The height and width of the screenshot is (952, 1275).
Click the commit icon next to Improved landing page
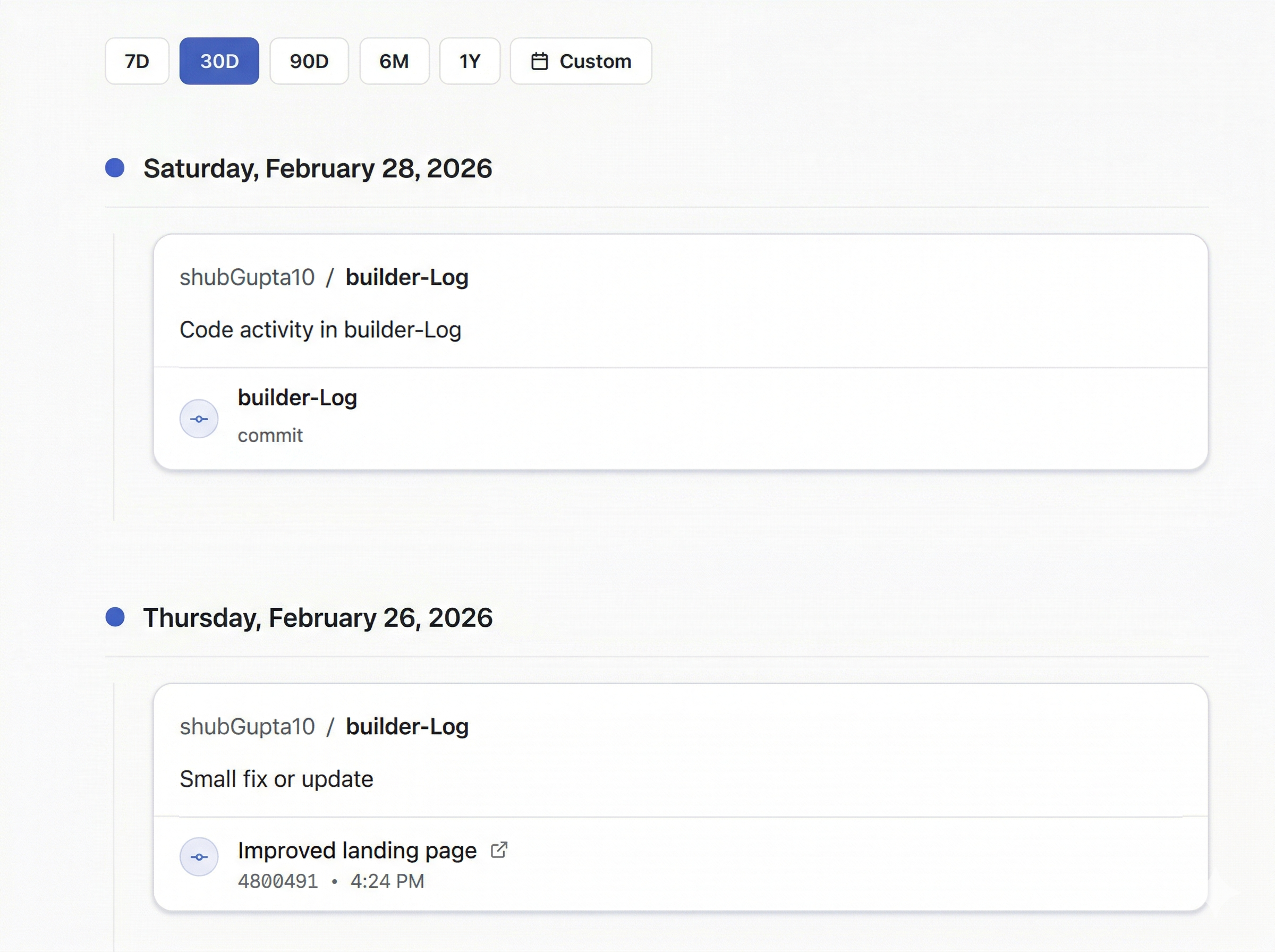(199, 857)
